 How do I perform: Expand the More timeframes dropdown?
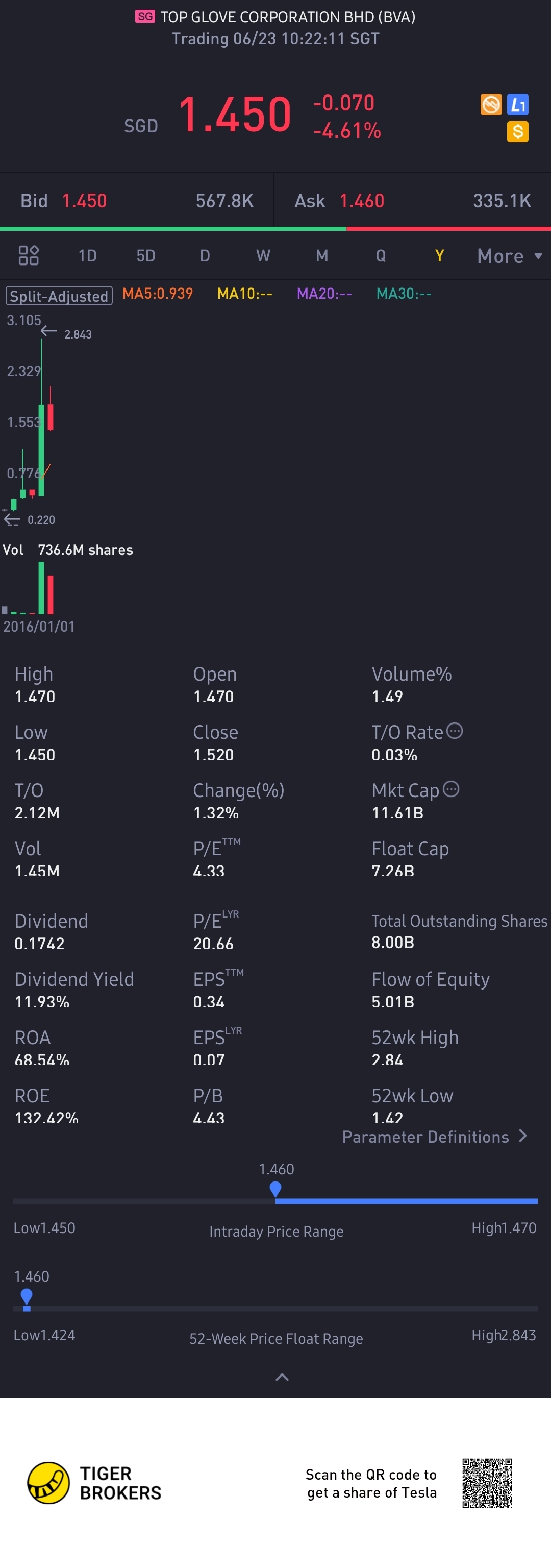509,256
